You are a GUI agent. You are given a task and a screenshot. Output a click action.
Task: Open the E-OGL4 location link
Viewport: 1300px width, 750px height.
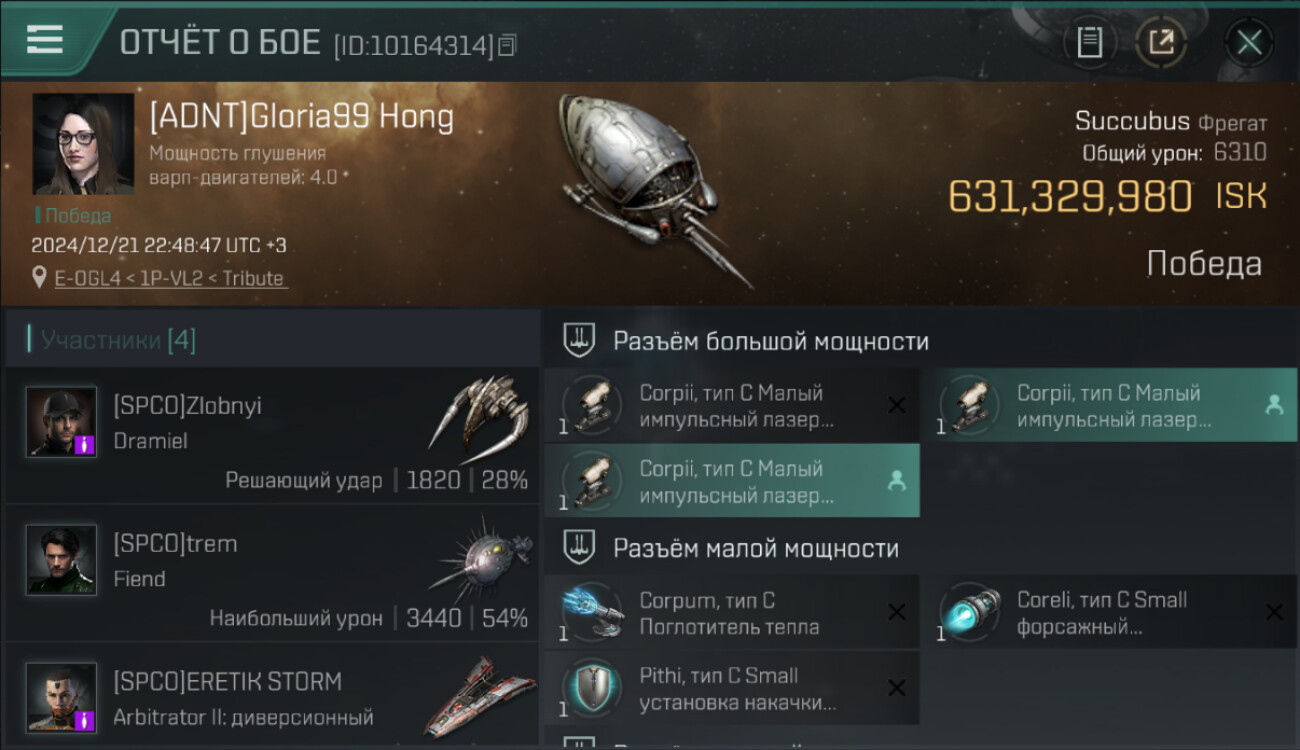(170, 278)
